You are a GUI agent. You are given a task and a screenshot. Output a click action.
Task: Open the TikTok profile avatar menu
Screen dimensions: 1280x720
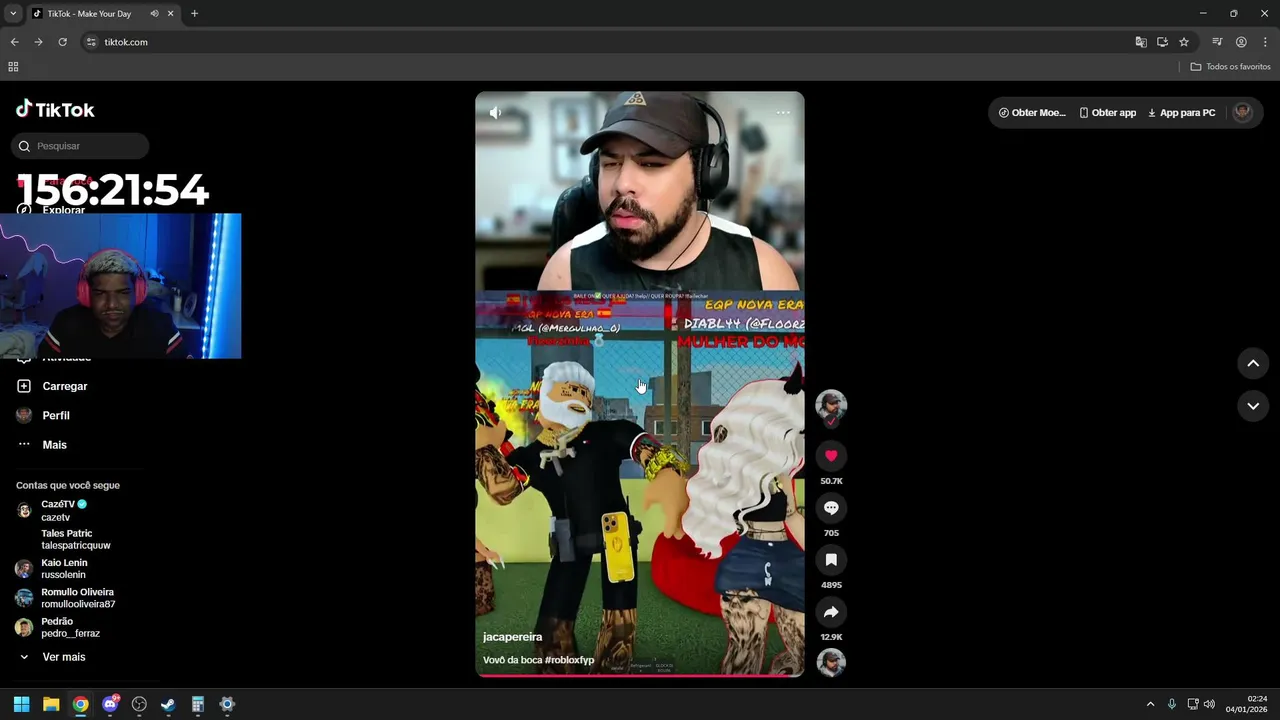click(1242, 112)
